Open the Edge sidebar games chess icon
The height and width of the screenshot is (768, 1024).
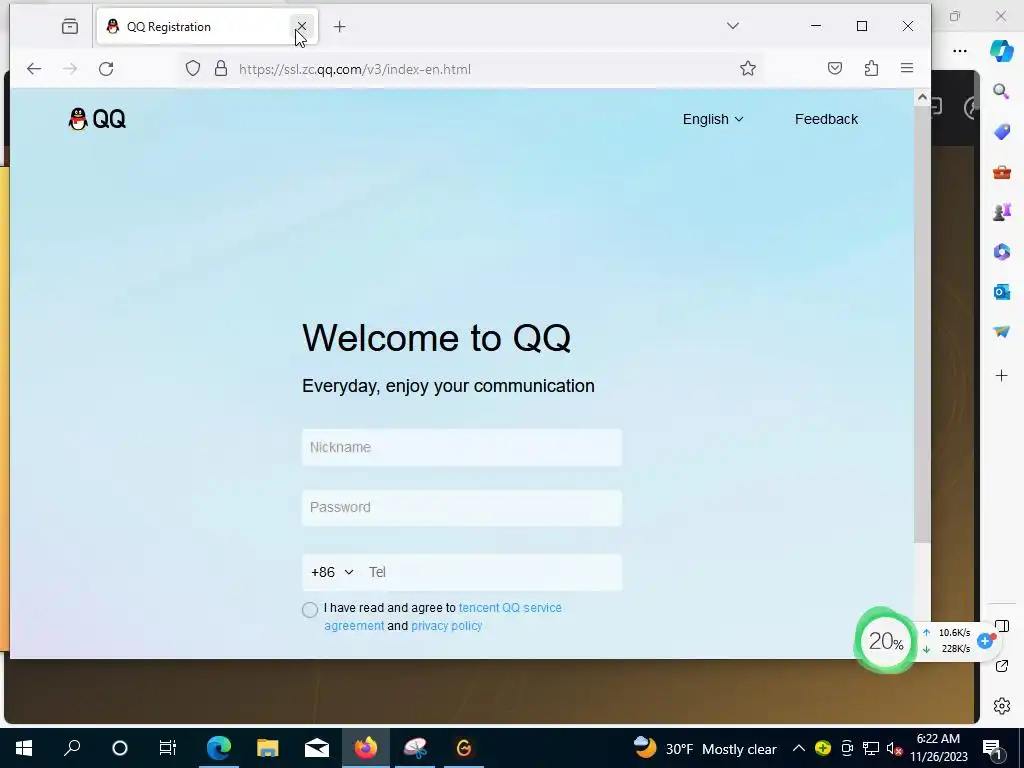coord(1001,212)
